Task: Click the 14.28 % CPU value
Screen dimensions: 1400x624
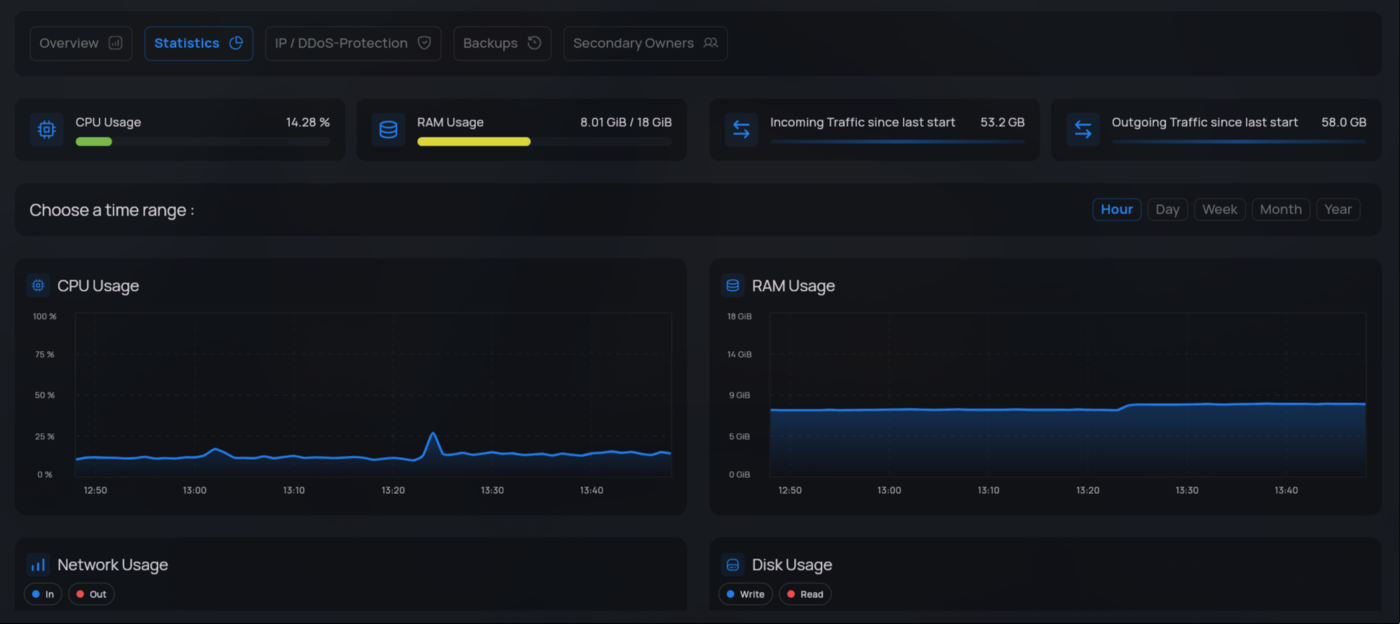Action: click(308, 122)
